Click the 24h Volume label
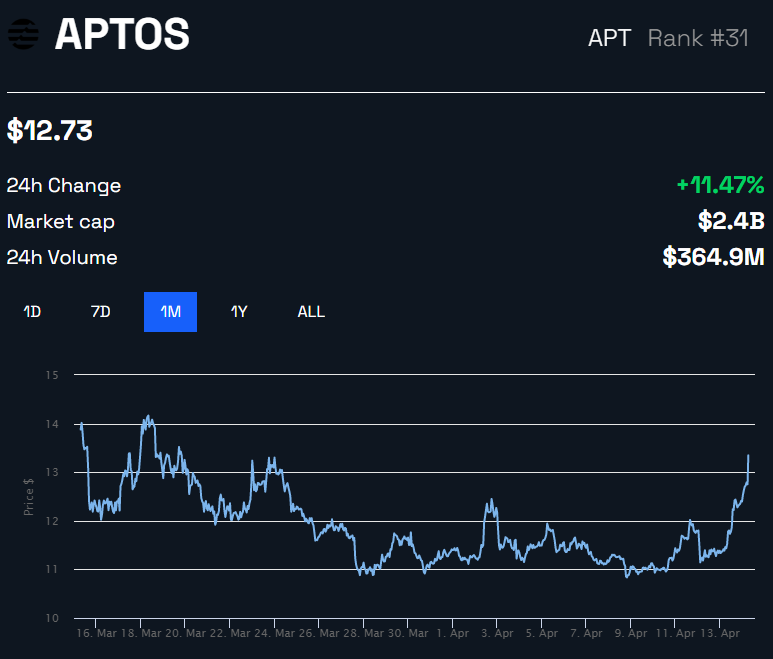 pos(62,258)
